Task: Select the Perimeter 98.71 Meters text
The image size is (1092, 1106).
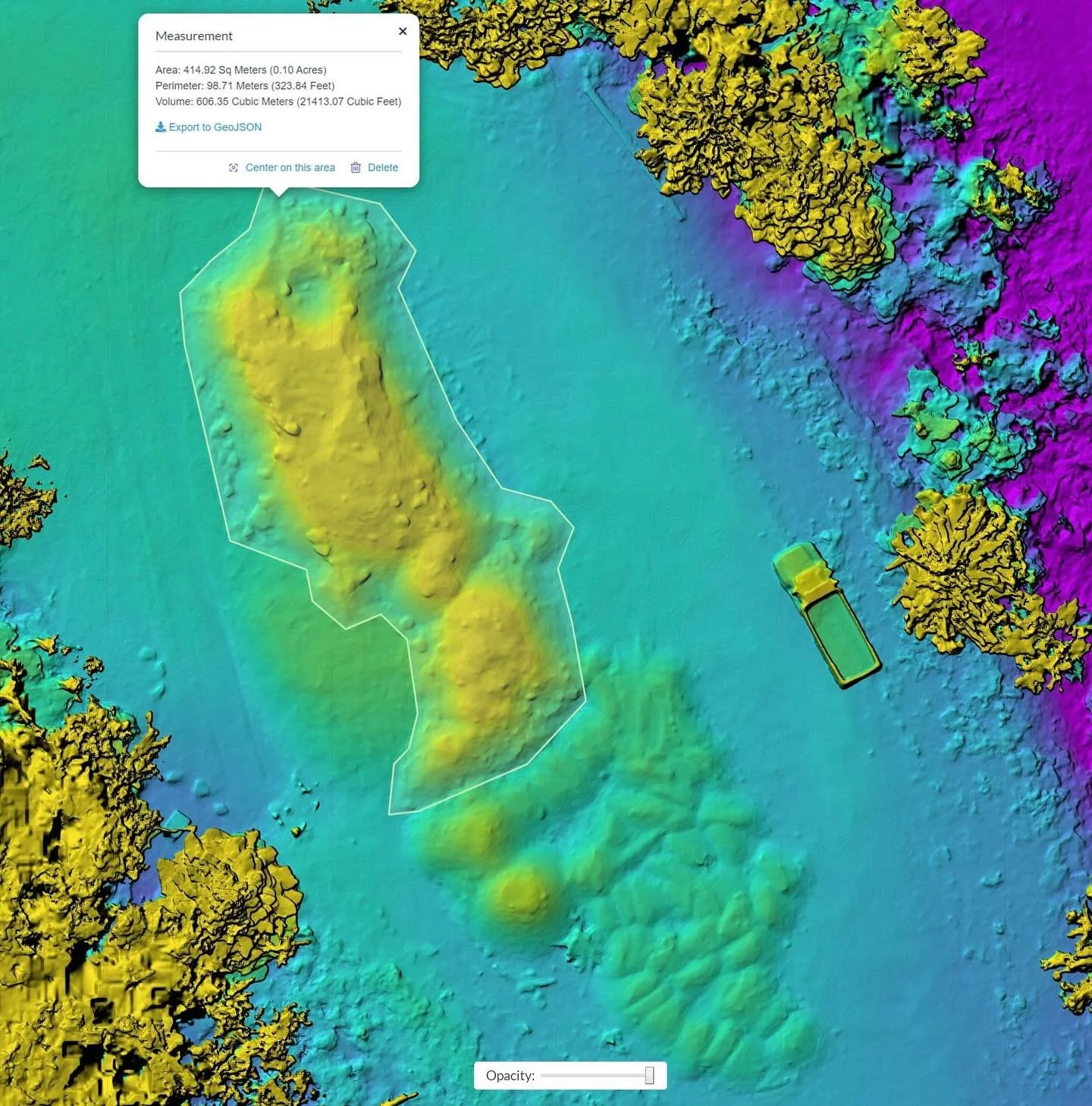Action: click(x=245, y=86)
